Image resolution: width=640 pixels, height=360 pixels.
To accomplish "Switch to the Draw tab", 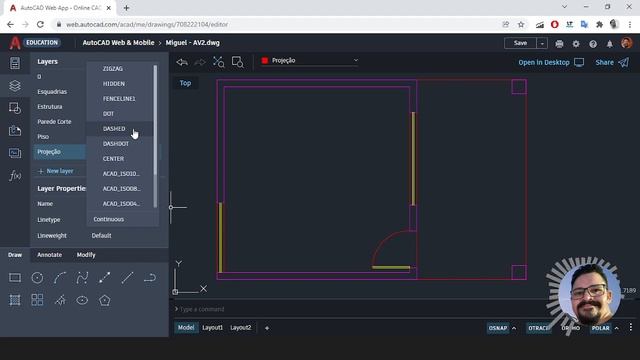I will pos(15,255).
